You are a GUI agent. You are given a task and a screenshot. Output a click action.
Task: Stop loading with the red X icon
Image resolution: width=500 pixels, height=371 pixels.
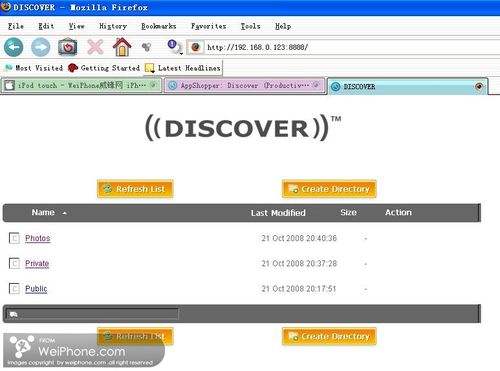(x=95, y=47)
